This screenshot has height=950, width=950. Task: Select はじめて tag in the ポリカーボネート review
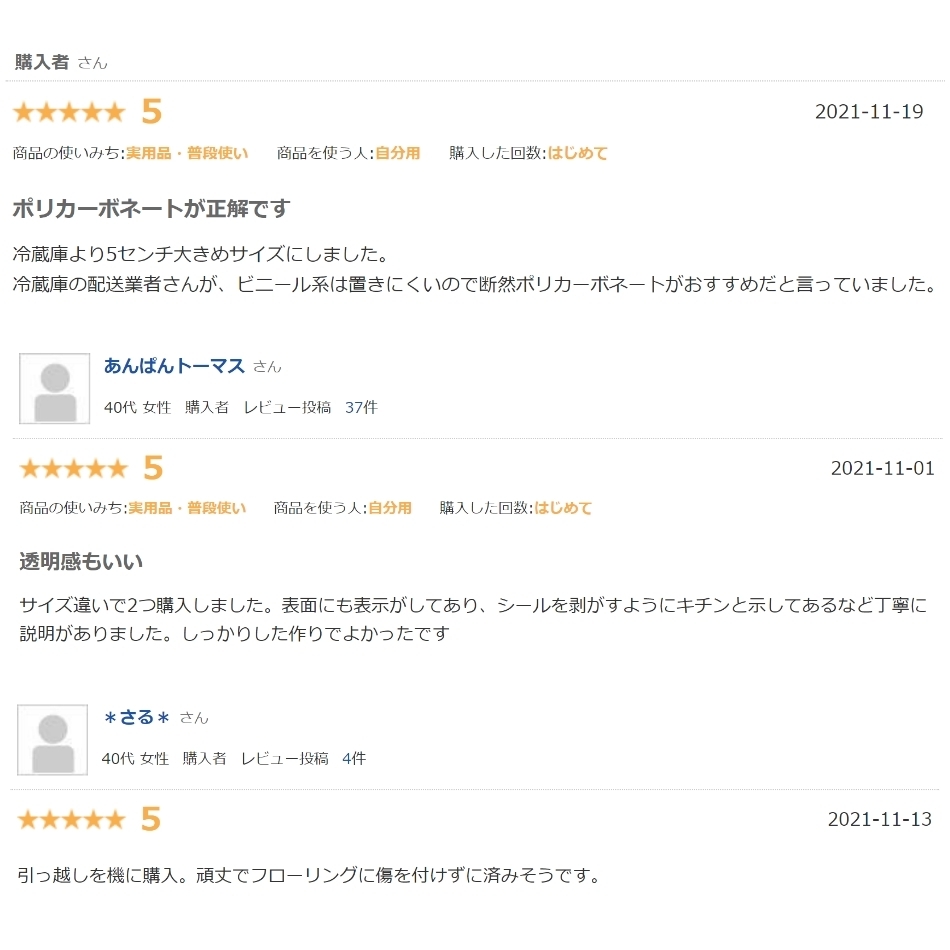pos(577,153)
